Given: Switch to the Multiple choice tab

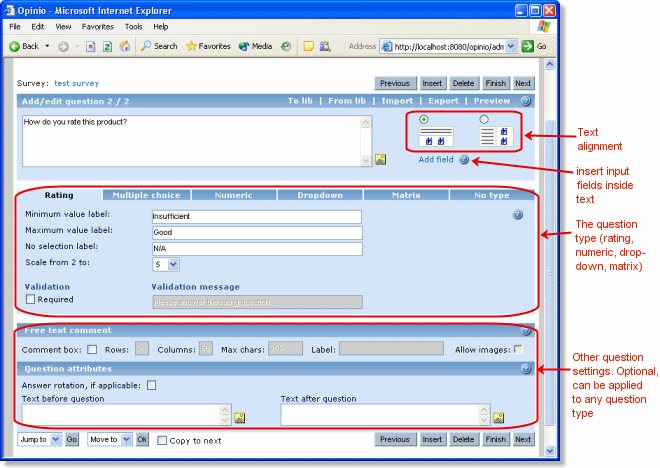Looking at the screenshot, I should coord(146,195).
